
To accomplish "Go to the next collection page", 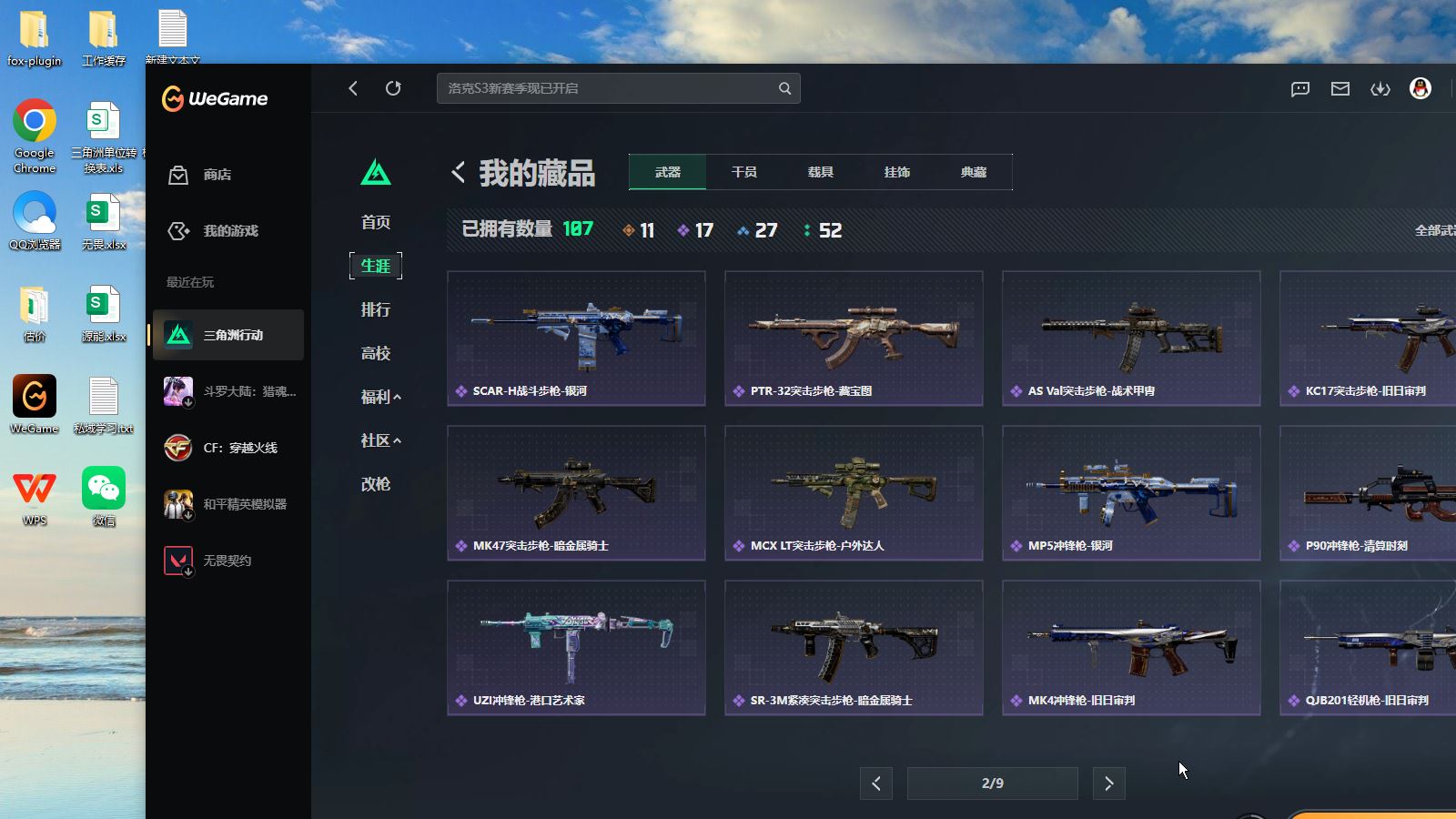I will 1108,784.
